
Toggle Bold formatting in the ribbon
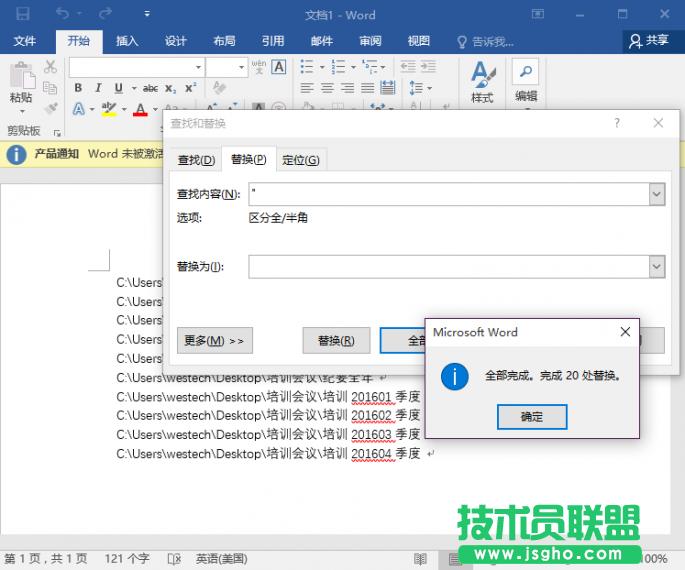[x=78, y=88]
